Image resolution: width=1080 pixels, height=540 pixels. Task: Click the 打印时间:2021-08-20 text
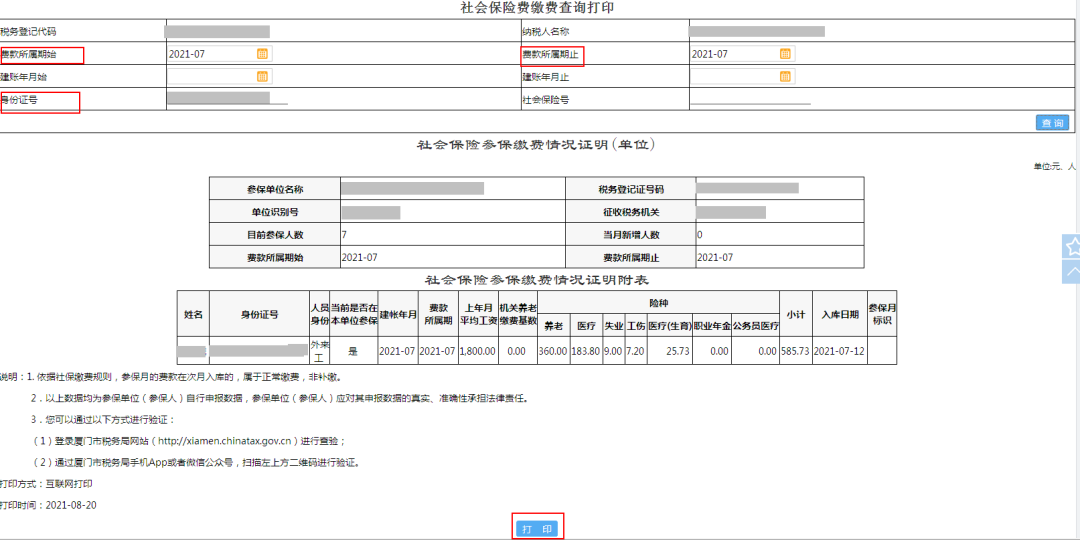coord(48,506)
